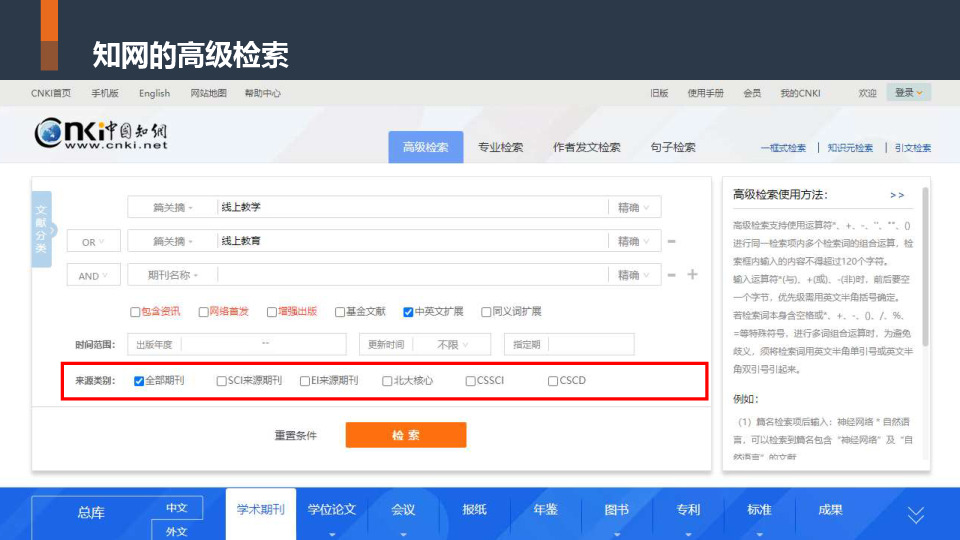This screenshot has width=960, height=540.
Task: Switch site to English
Action: point(154,93)
